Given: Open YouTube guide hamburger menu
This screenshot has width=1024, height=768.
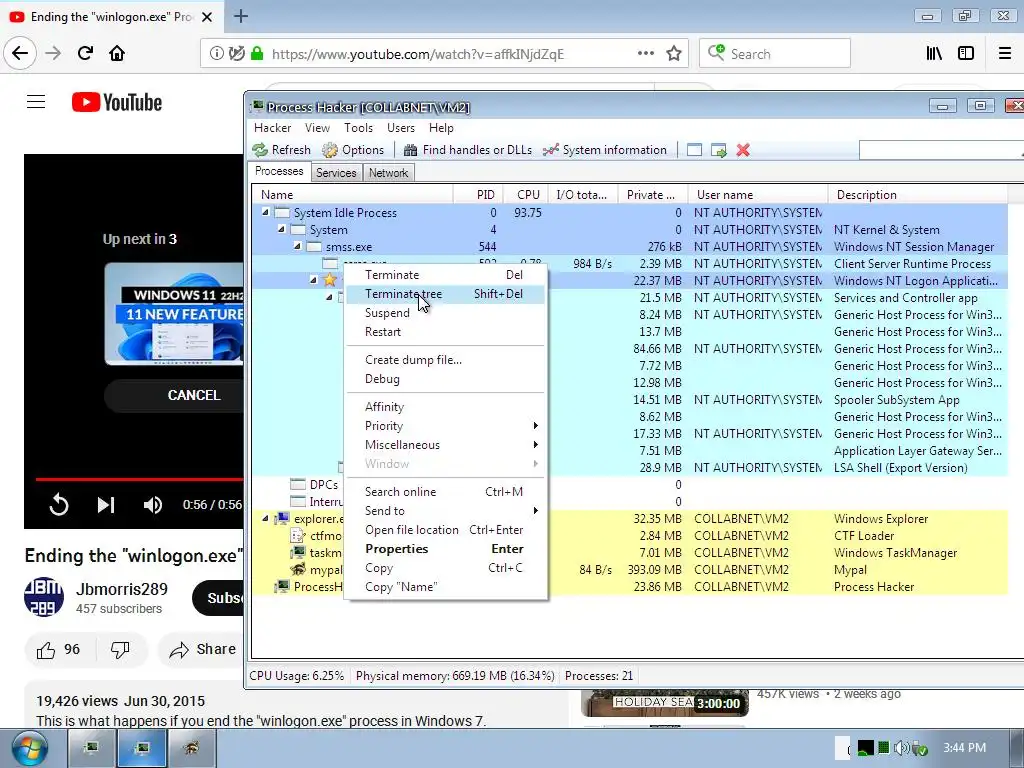Looking at the screenshot, I should 36,101.
